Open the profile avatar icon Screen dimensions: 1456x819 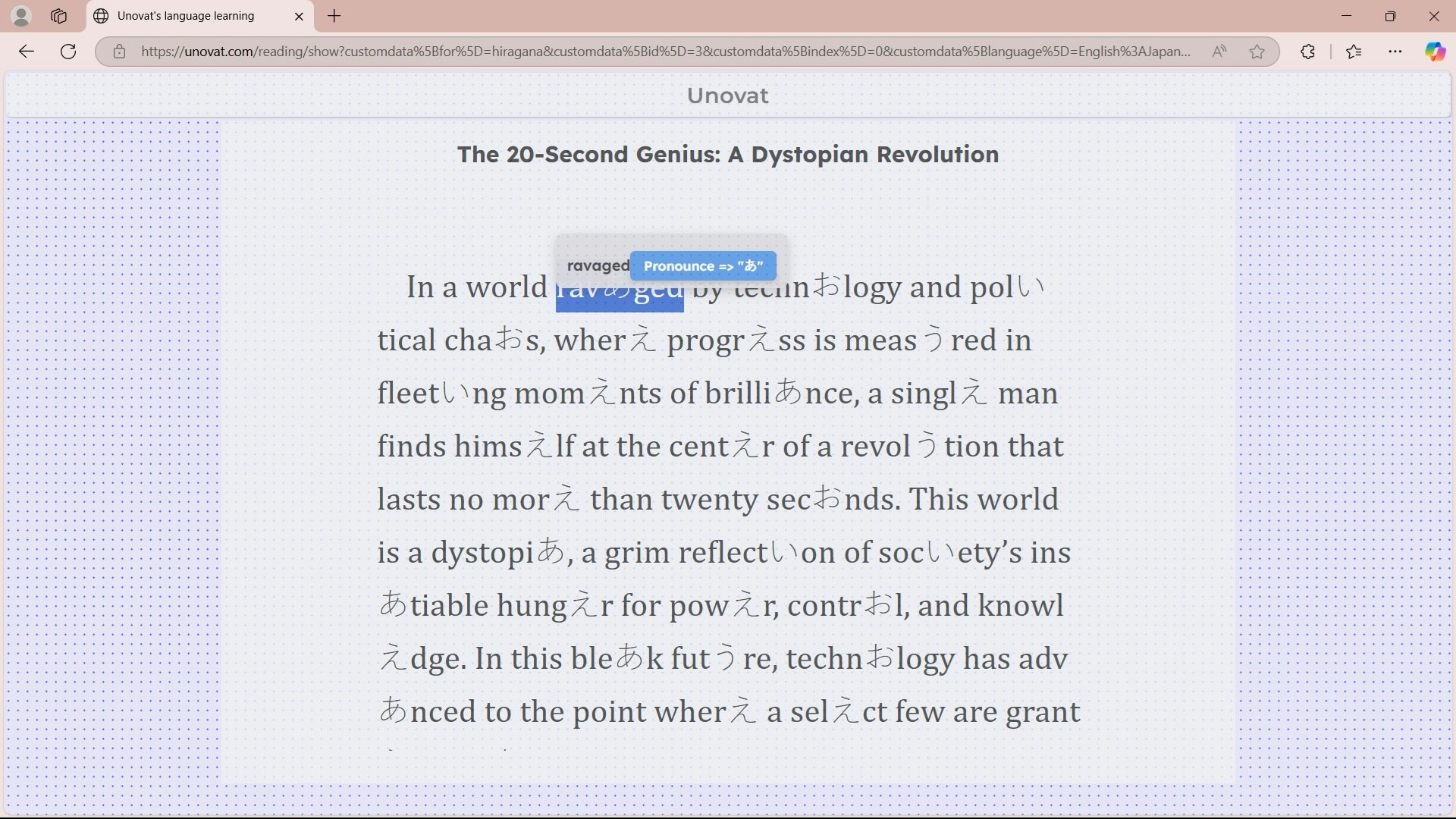point(21,15)
